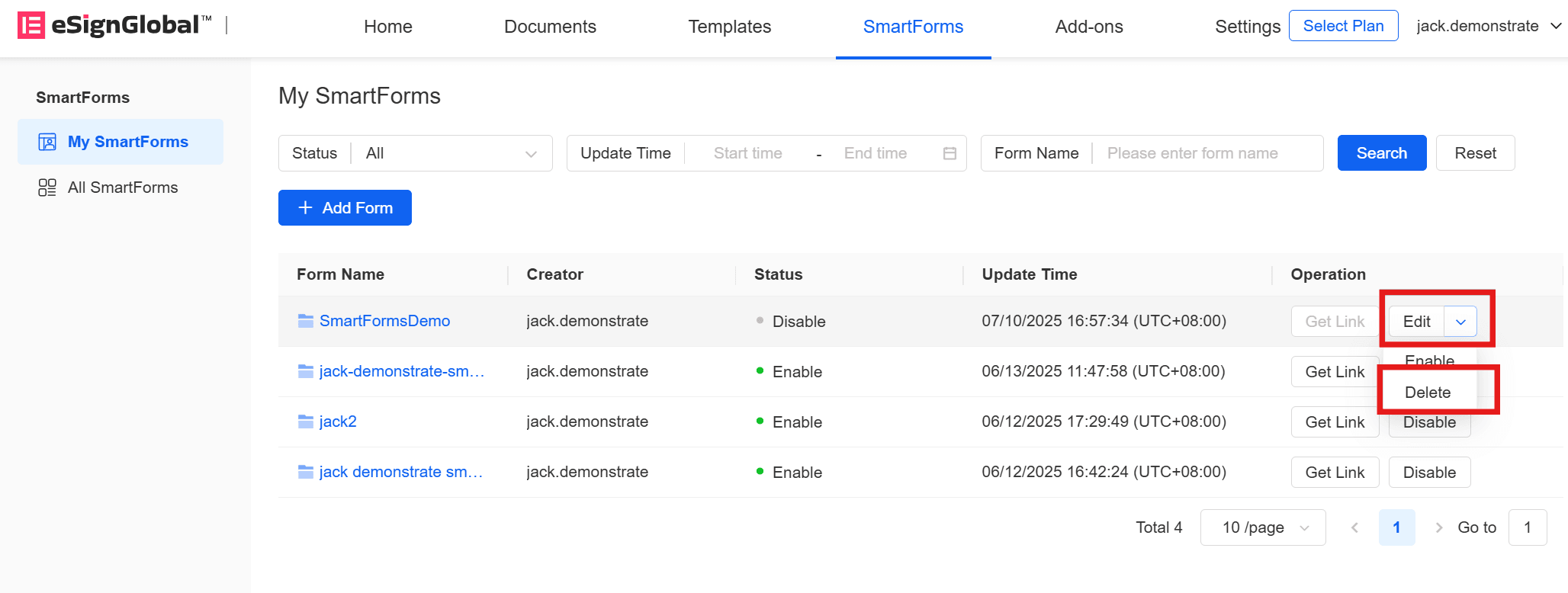The image size is (1568, 593).
Task: Click the Form Name search input
Action: [1207, 153]
